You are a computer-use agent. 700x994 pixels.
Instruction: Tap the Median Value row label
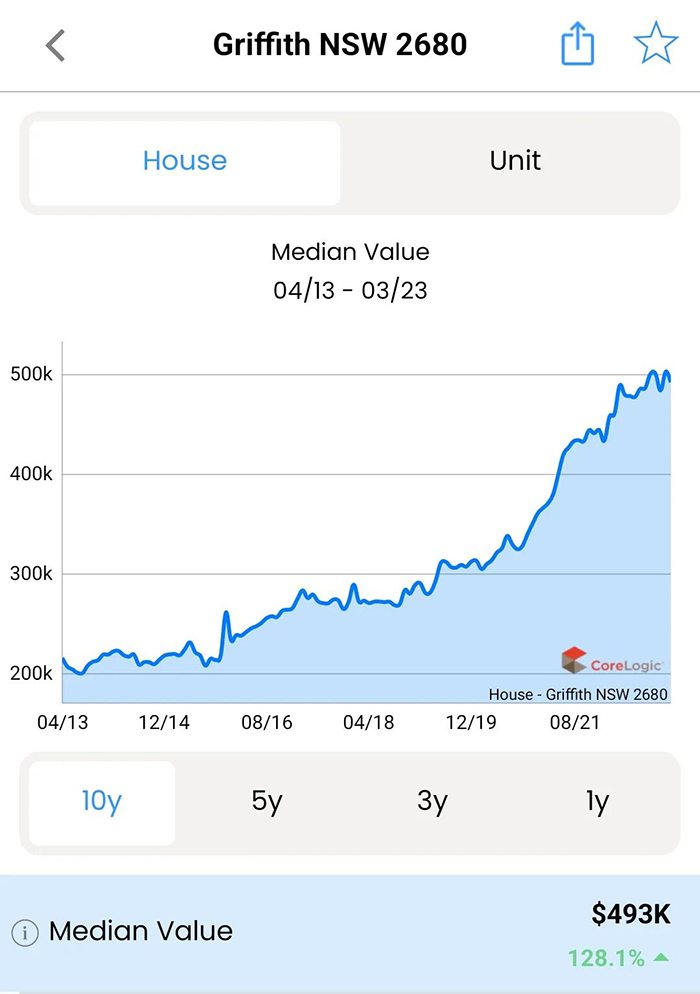coord(141,931)
